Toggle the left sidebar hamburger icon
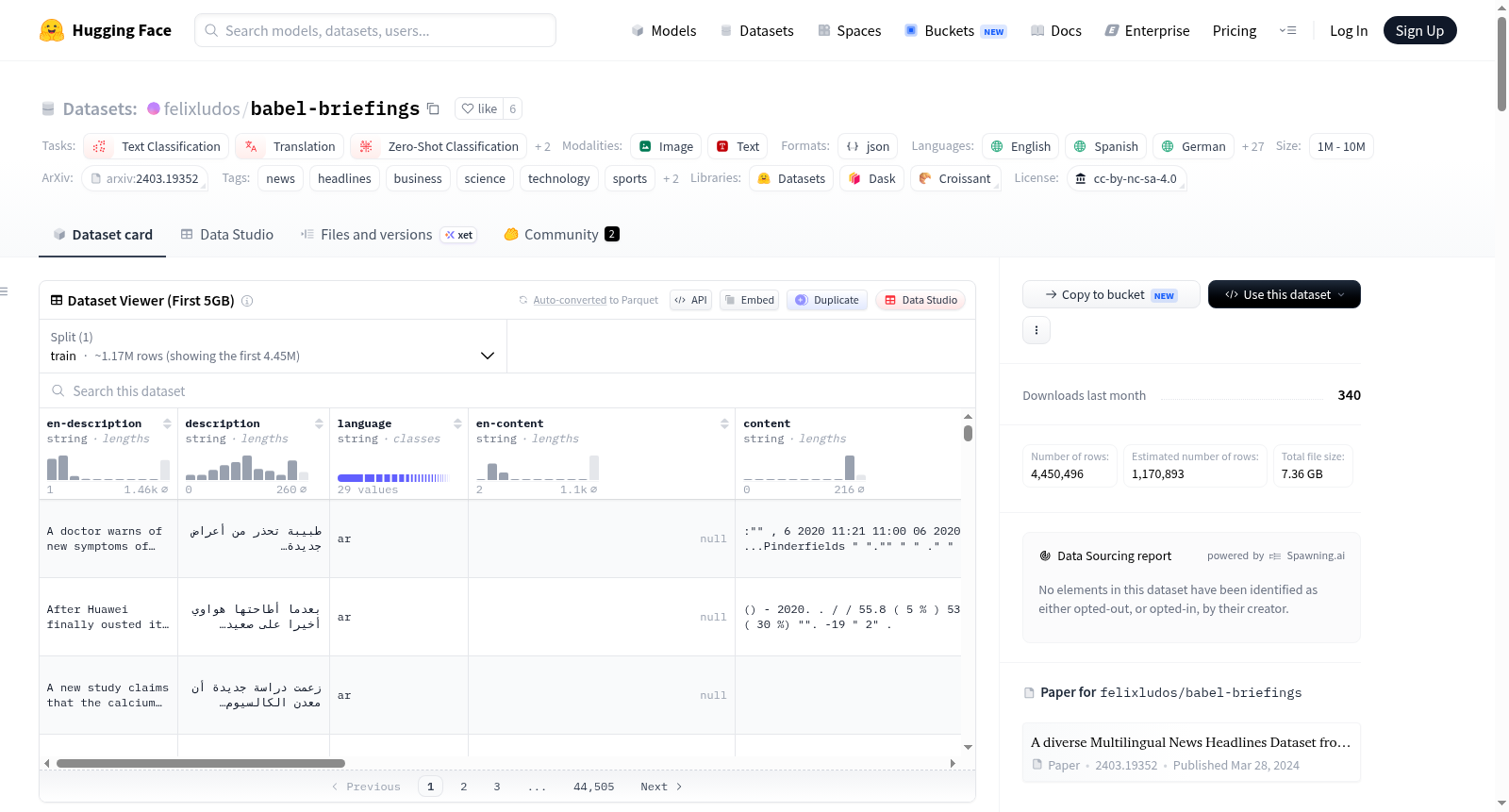 (x=5, y=291)
